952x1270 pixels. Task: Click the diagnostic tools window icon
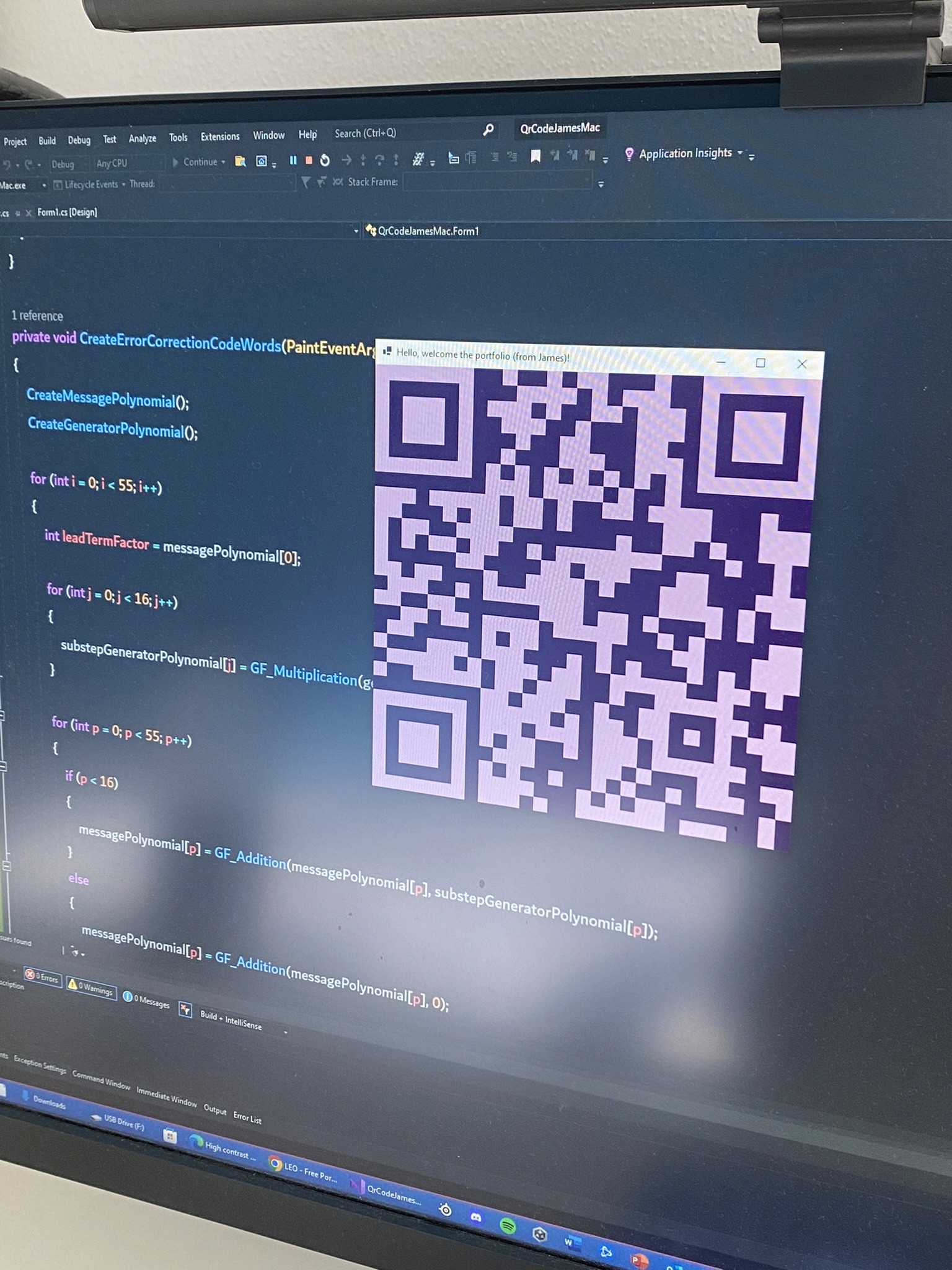[262, 161]
